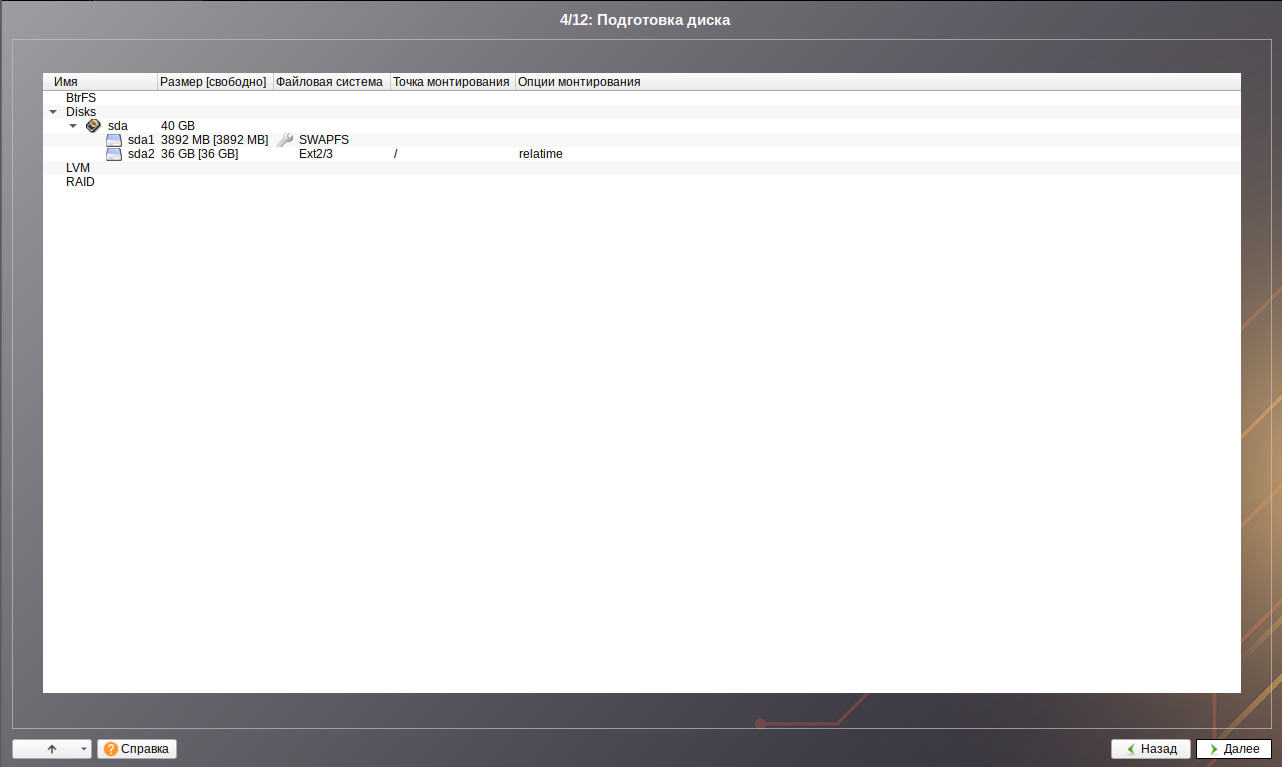Collapse the sda disk node
Screen dimensions: 1282x767
tap(73, 126)
